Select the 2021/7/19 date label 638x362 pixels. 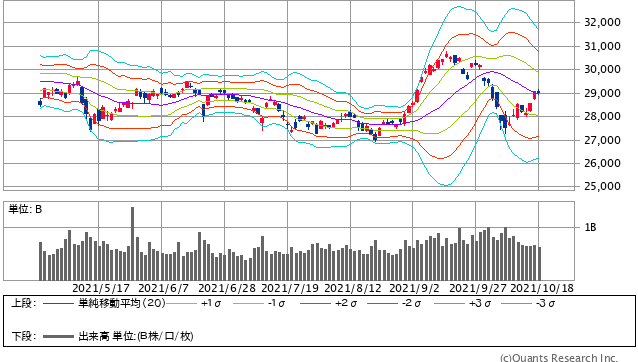click(290, 288)
